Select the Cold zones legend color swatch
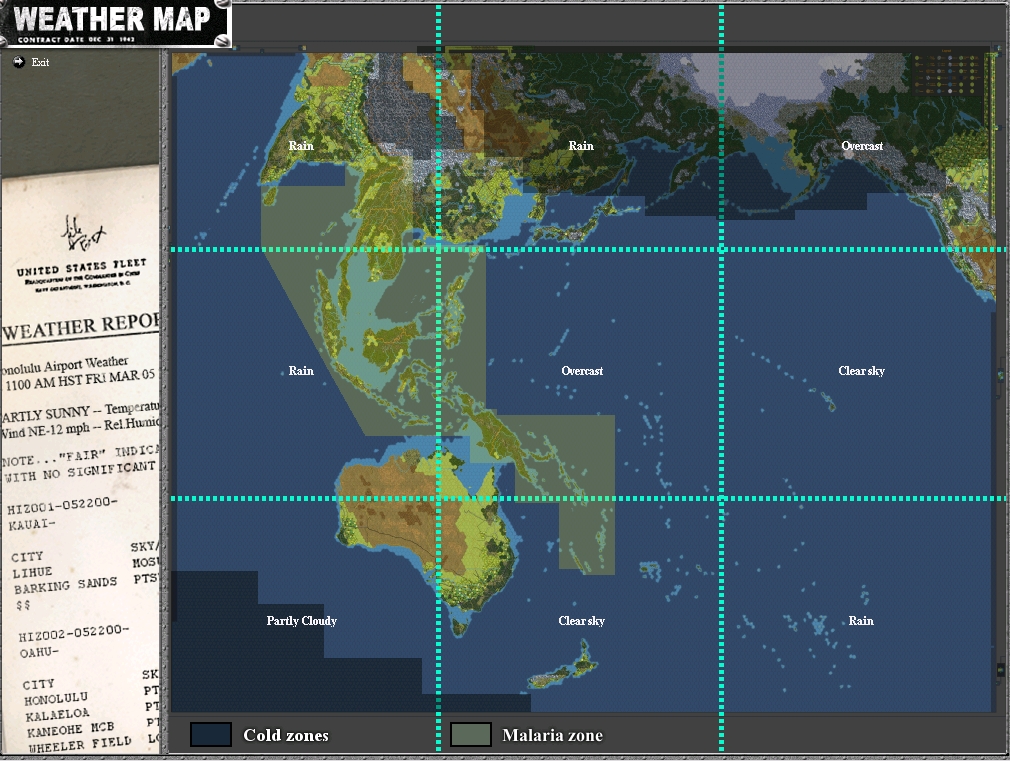Screen dimensions: 1010x761 211,735
